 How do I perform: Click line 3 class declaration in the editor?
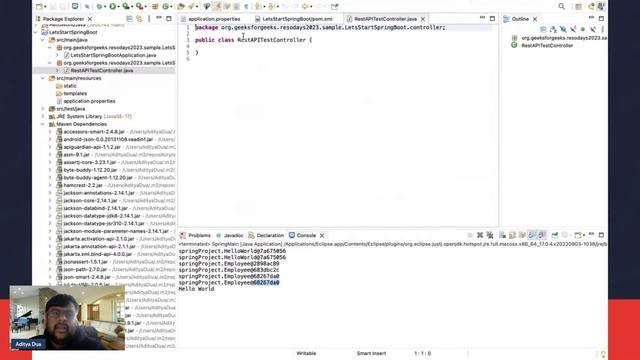click(x=253, y=40)
